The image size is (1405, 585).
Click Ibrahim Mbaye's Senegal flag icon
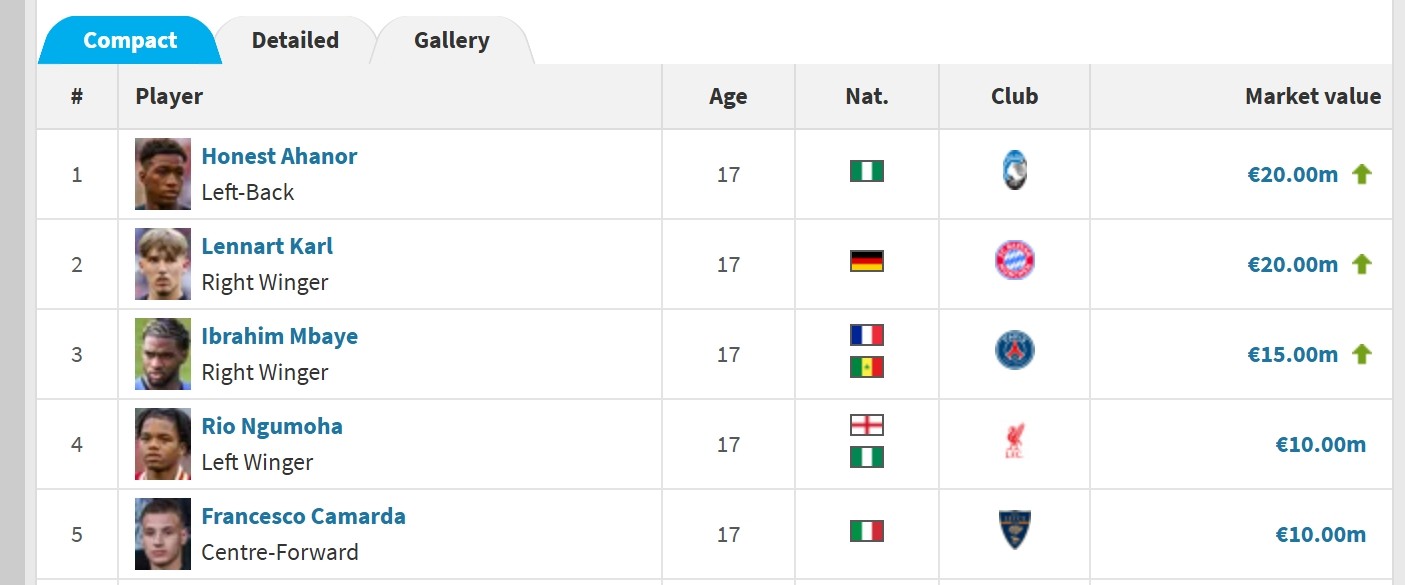(x=866, y=367)
